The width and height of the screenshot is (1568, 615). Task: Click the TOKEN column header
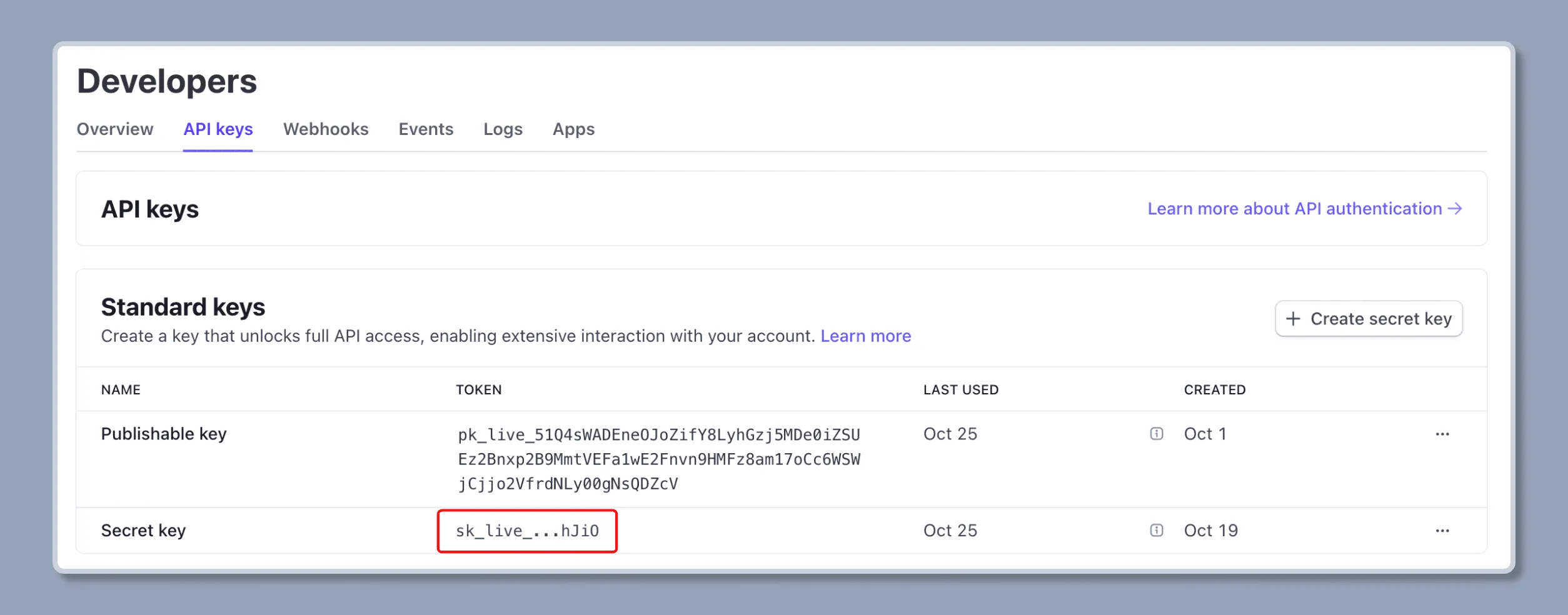pos(478,390)
